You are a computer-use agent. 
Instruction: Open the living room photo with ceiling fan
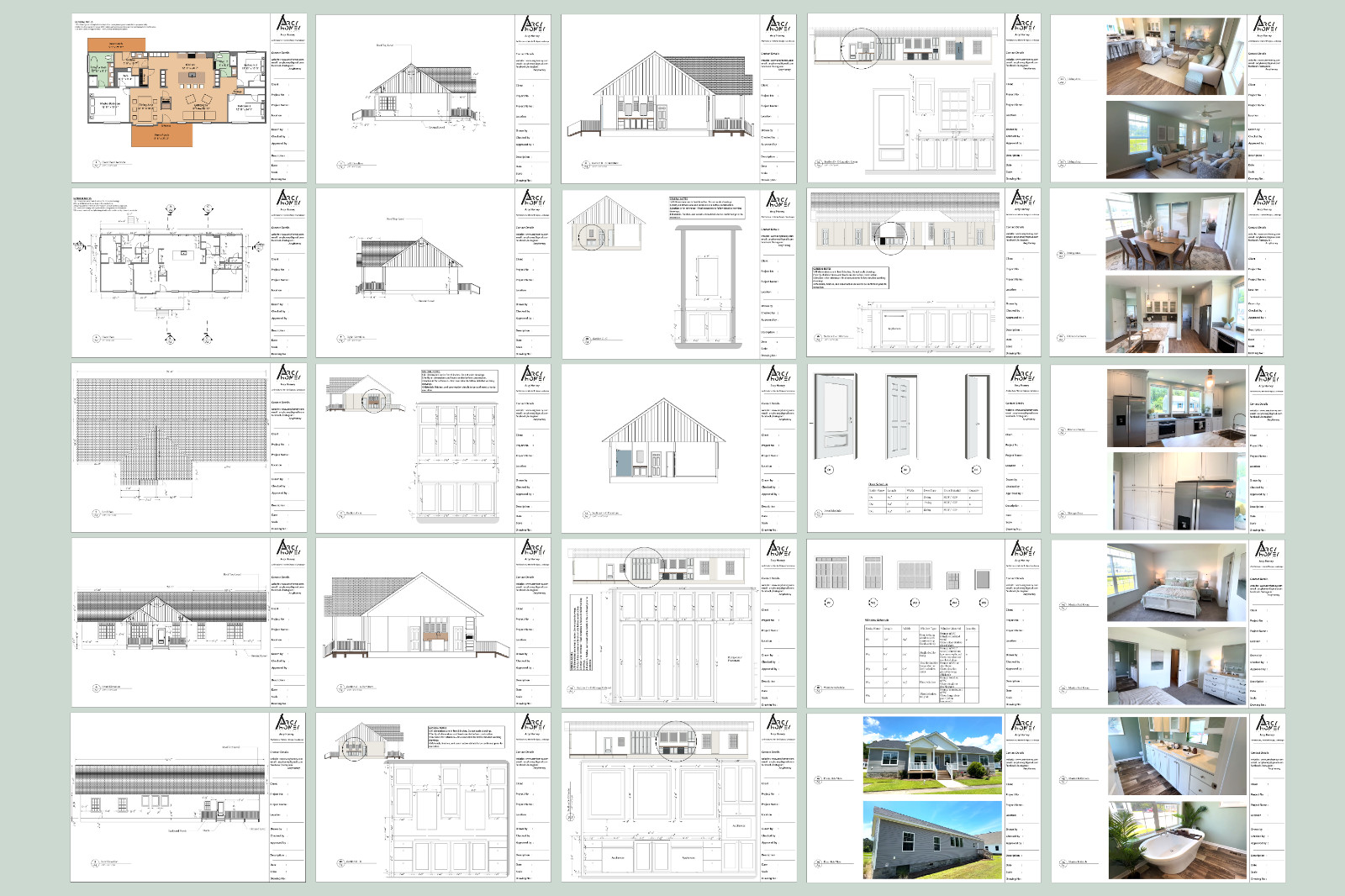click(x=1175, y=140)
